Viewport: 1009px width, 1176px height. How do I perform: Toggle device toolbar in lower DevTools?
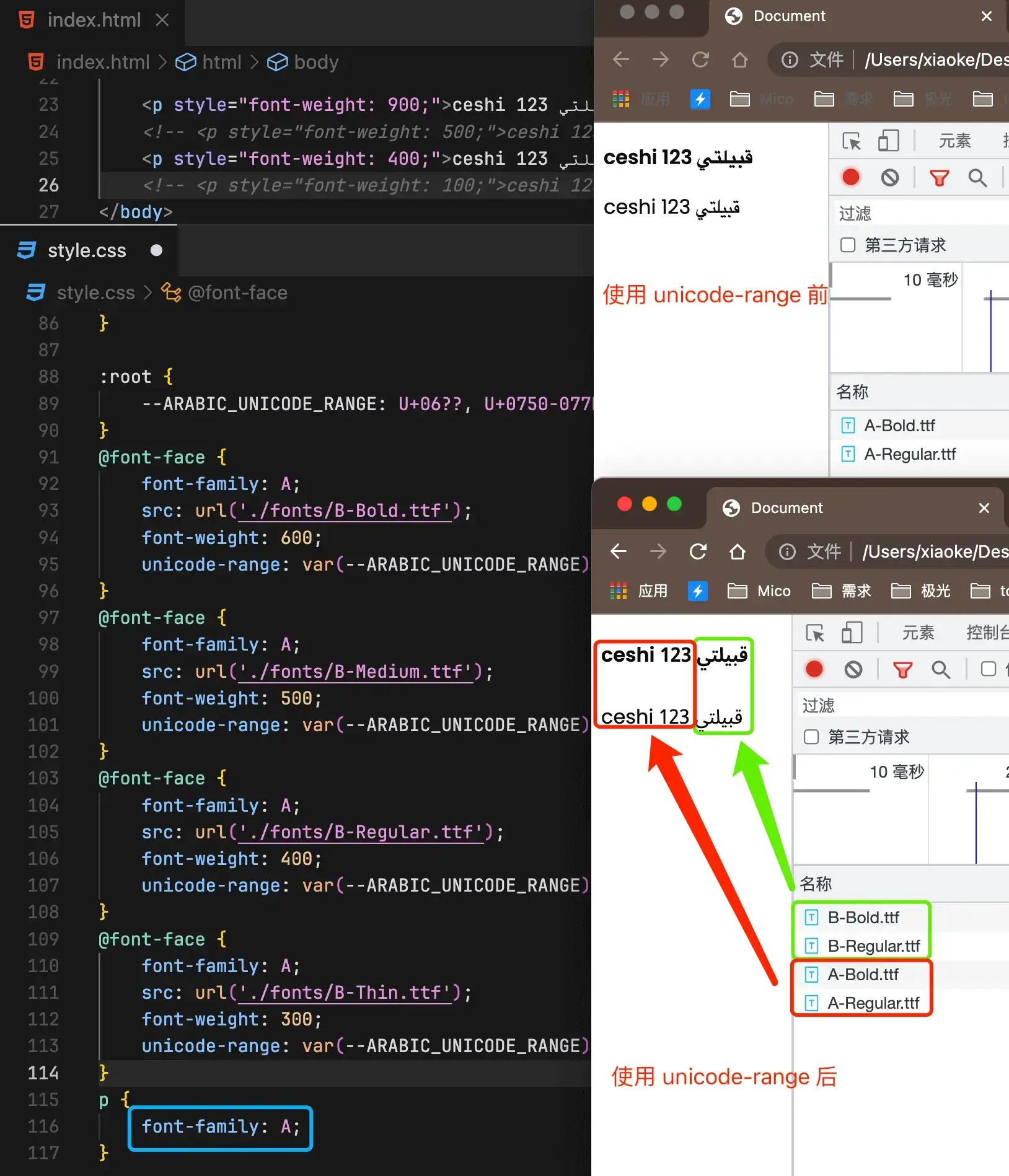pos(852,633)
